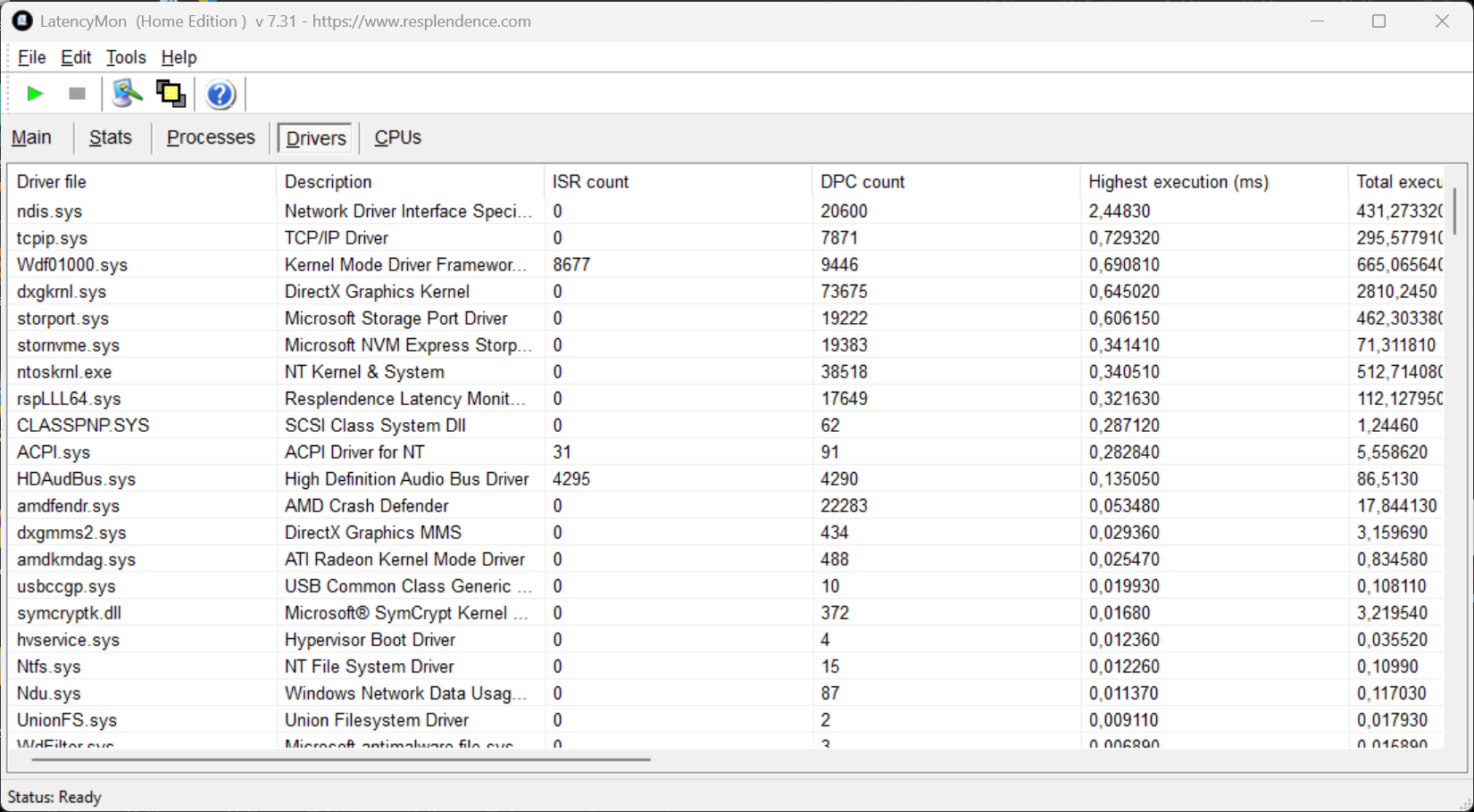Switch to the Processes tab
Screen dimensions: 1474x812
(x=211, y=137)
